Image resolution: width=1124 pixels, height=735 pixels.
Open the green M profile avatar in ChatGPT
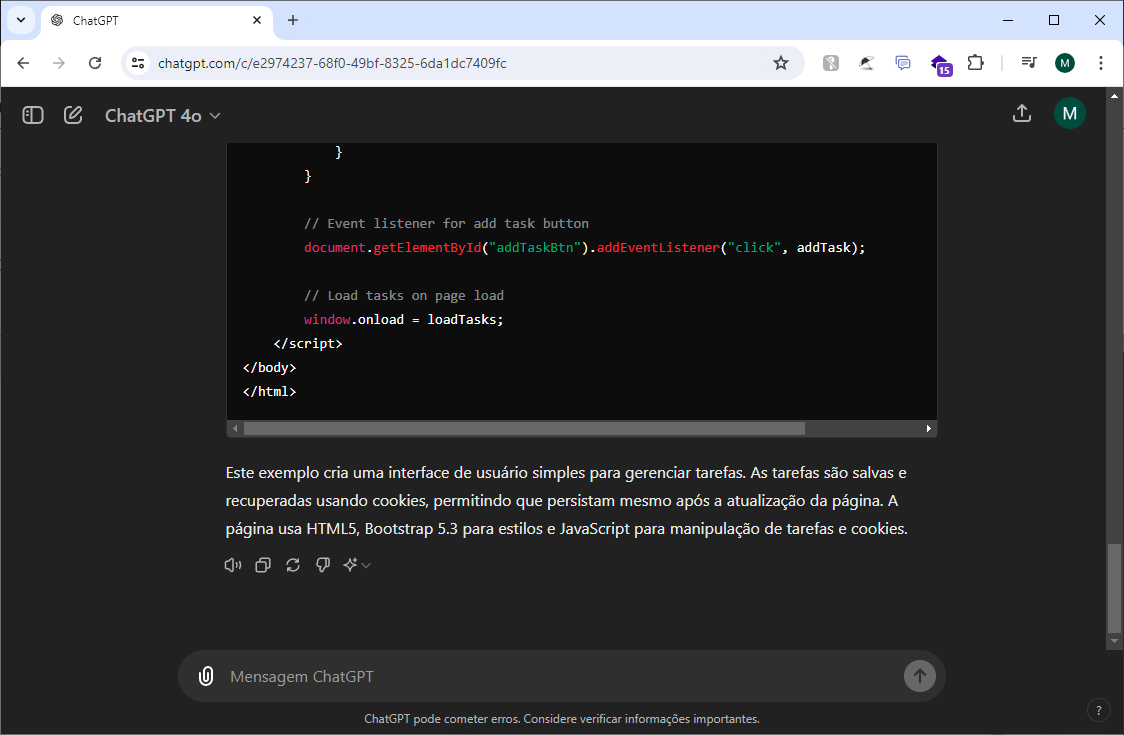coord(1070,113)
